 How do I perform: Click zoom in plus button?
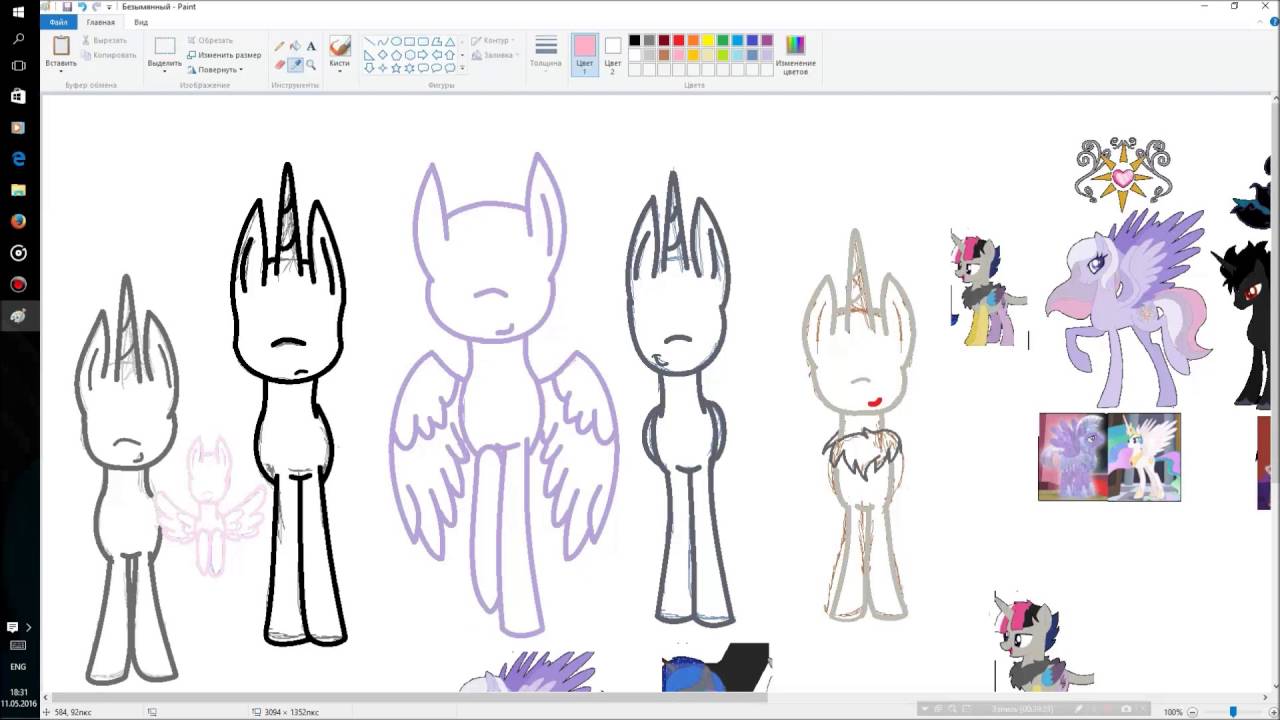1271,712
